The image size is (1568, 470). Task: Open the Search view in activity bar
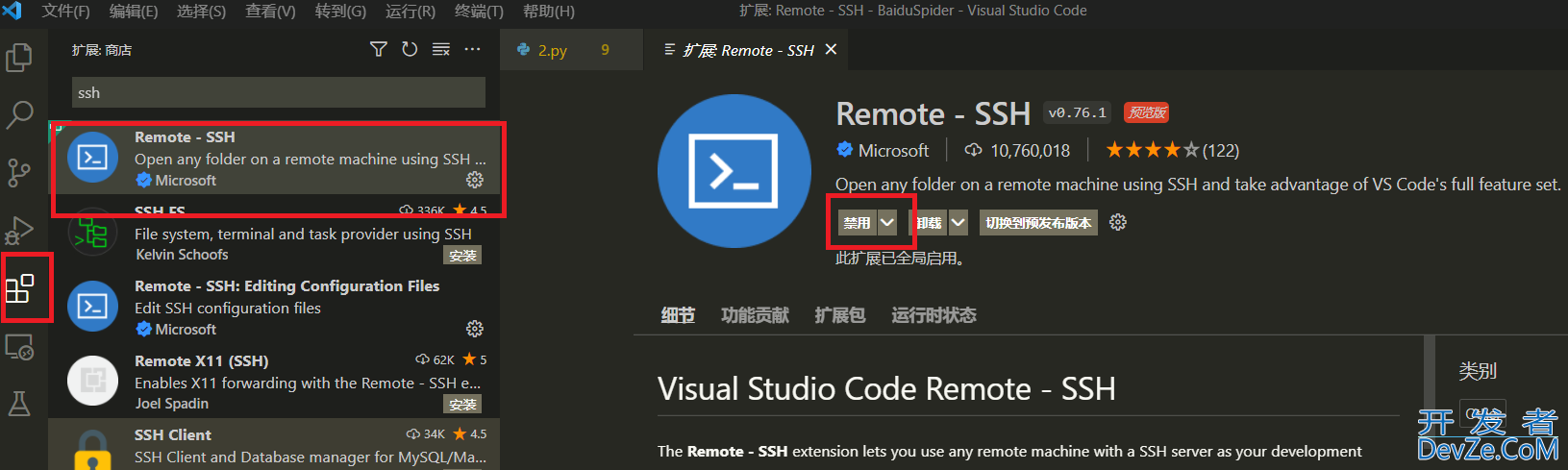19,115
